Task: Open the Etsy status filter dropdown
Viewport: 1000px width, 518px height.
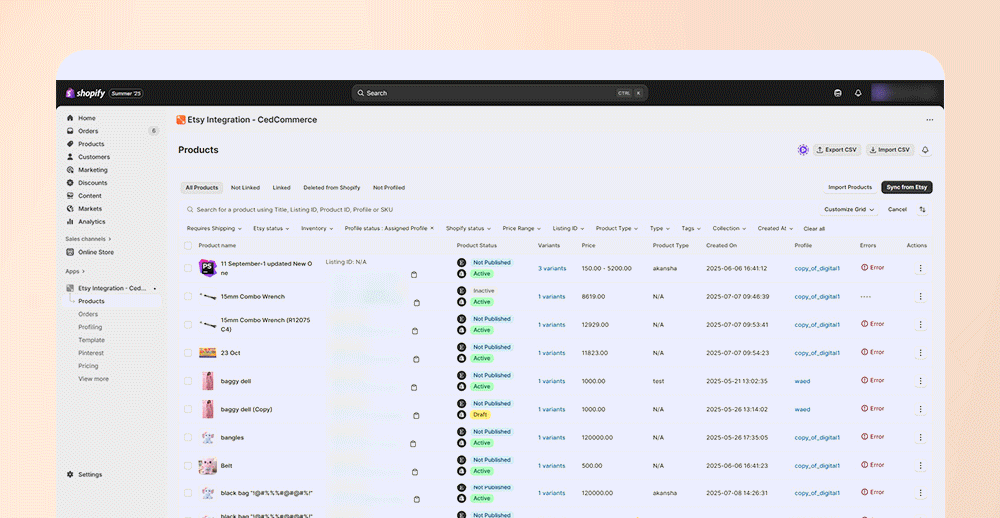Action: (x=271, y=228)
